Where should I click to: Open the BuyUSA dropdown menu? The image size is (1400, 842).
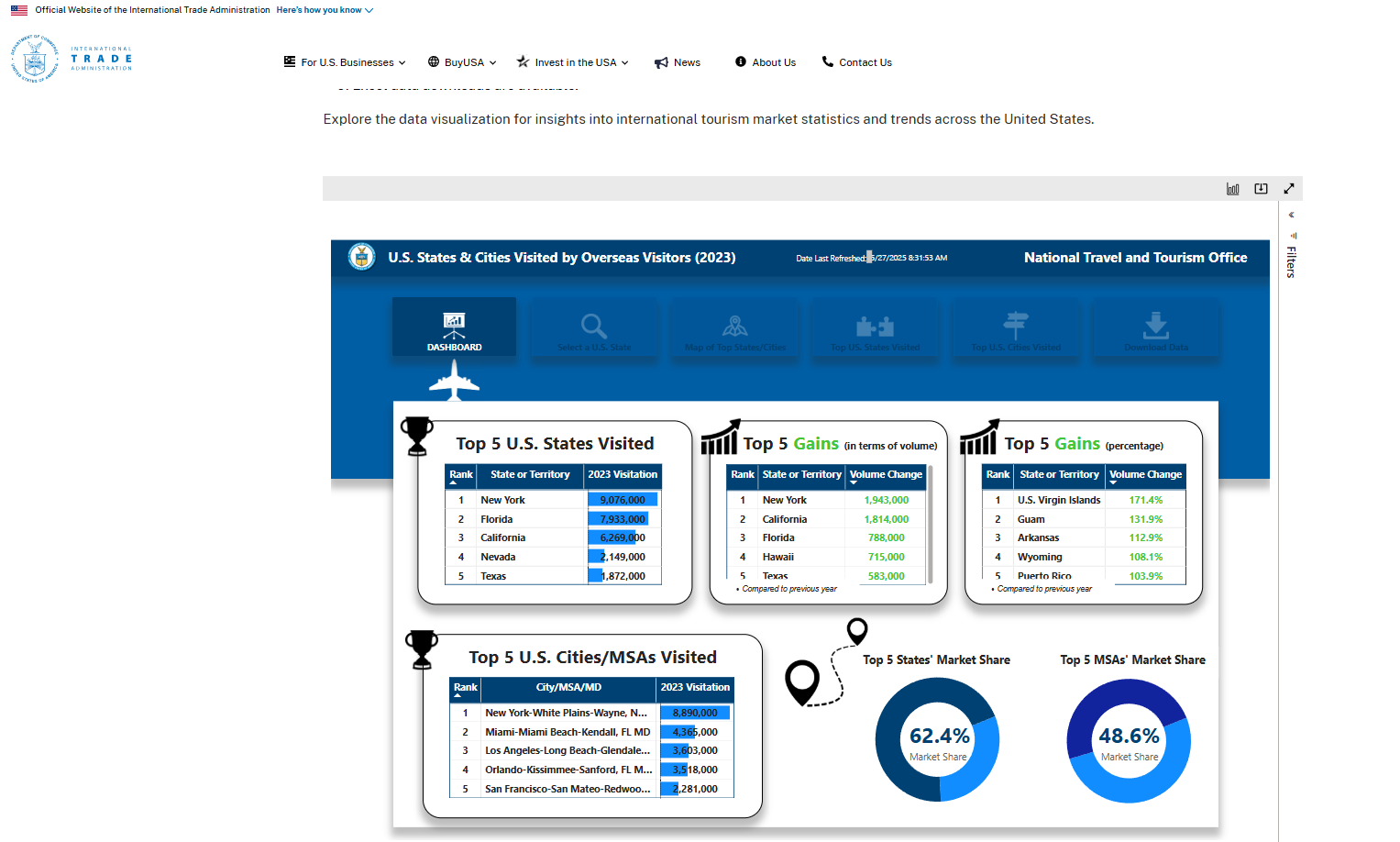tap(462, 62)
